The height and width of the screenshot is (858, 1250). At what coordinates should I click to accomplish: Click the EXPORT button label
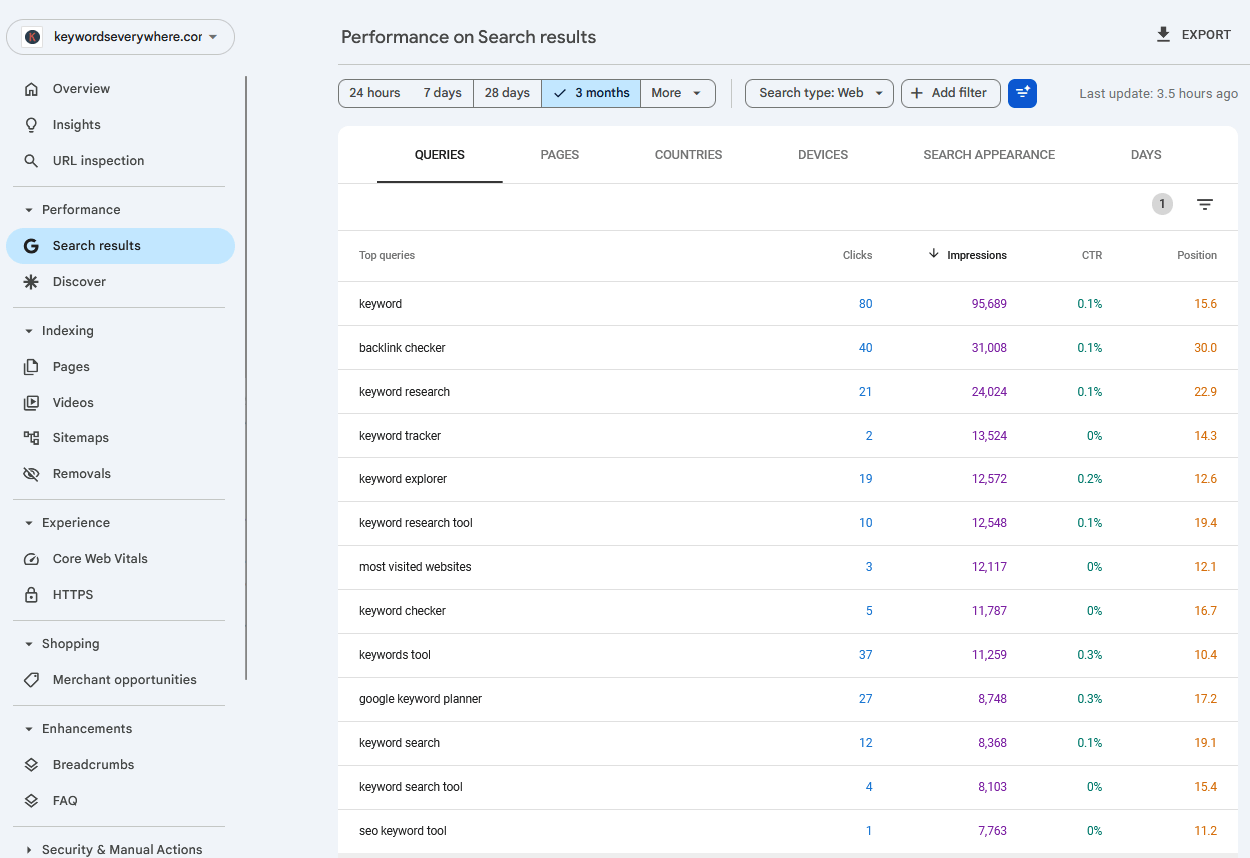(1206, 35)
